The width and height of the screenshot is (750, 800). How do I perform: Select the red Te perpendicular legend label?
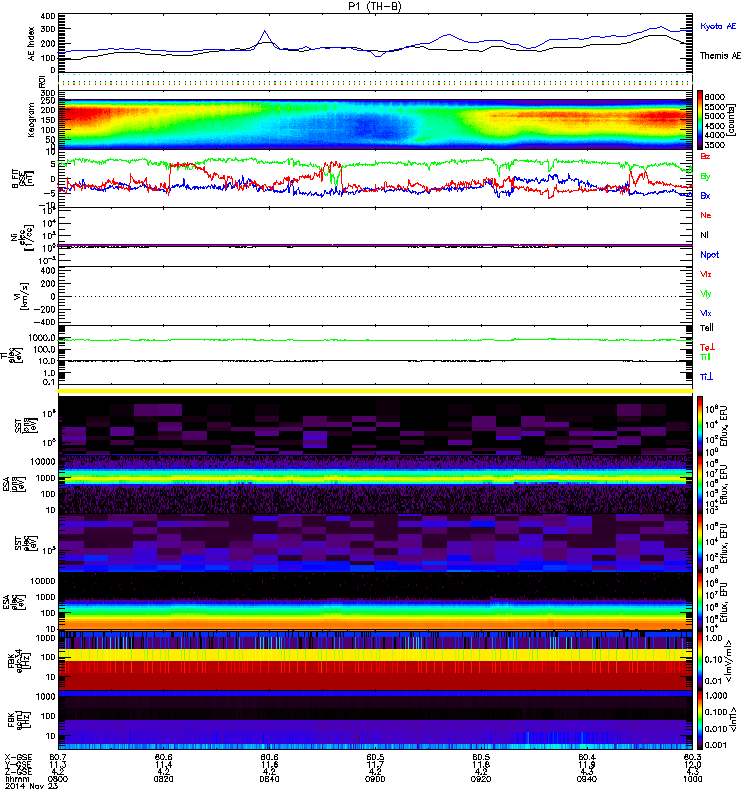[x=707, y=347]
